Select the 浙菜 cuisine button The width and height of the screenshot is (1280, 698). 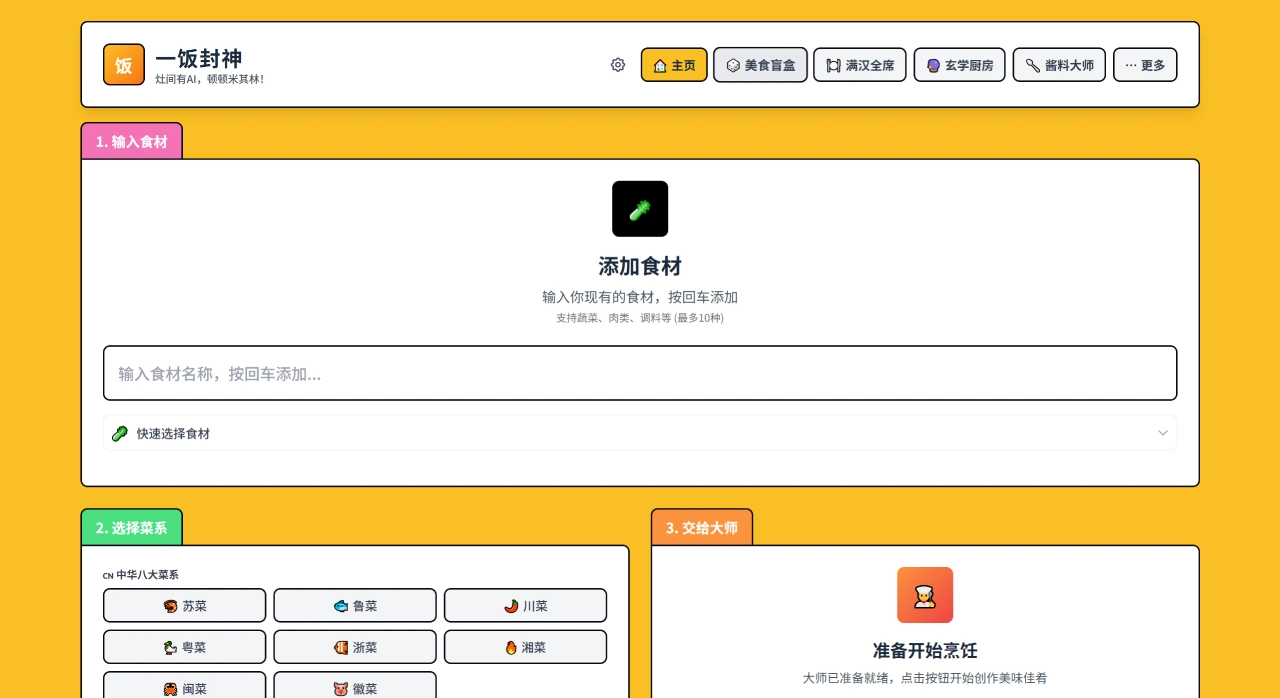coord(355,647)
